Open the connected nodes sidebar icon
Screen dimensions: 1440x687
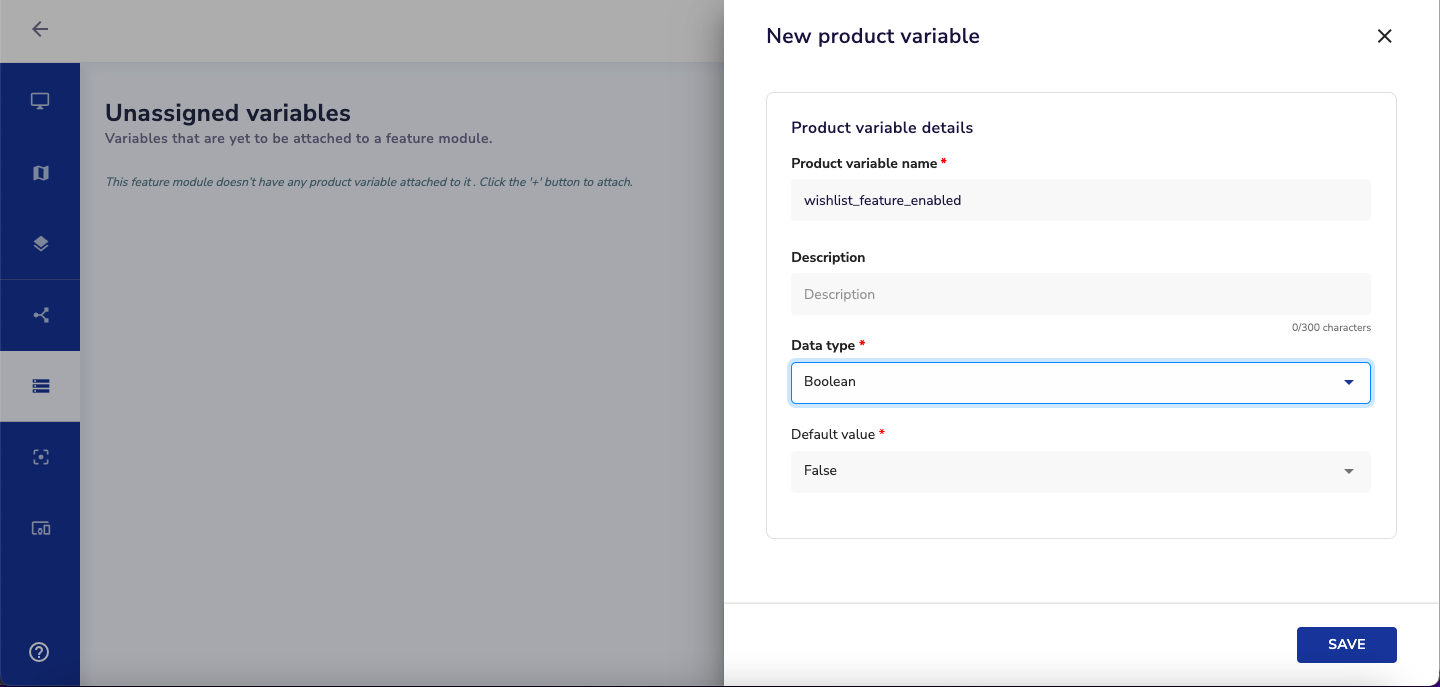pos(40,315)
